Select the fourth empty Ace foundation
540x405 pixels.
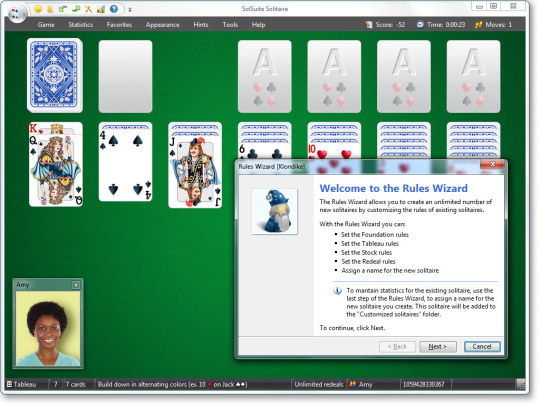473,76
